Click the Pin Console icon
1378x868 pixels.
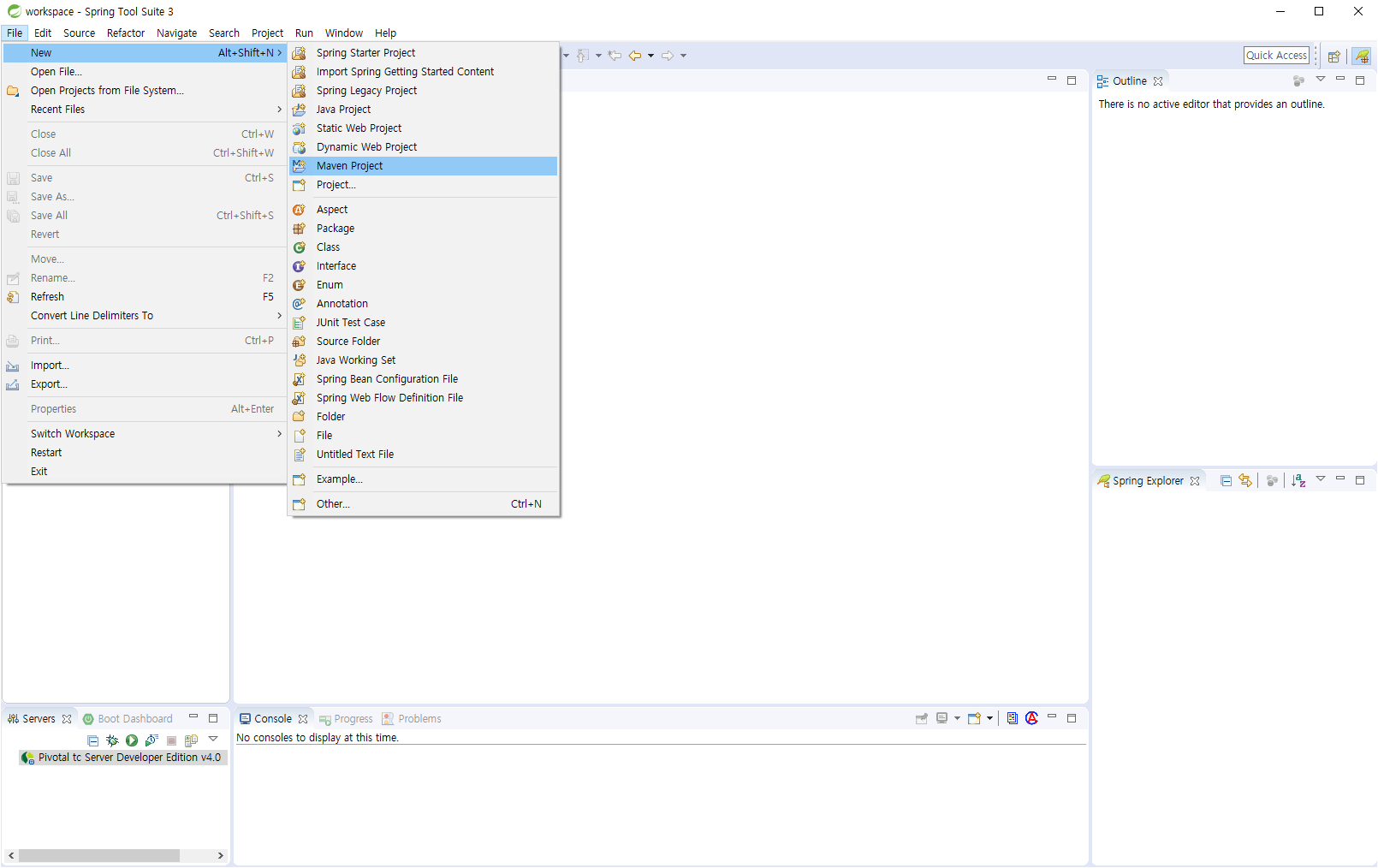point(921,719)
